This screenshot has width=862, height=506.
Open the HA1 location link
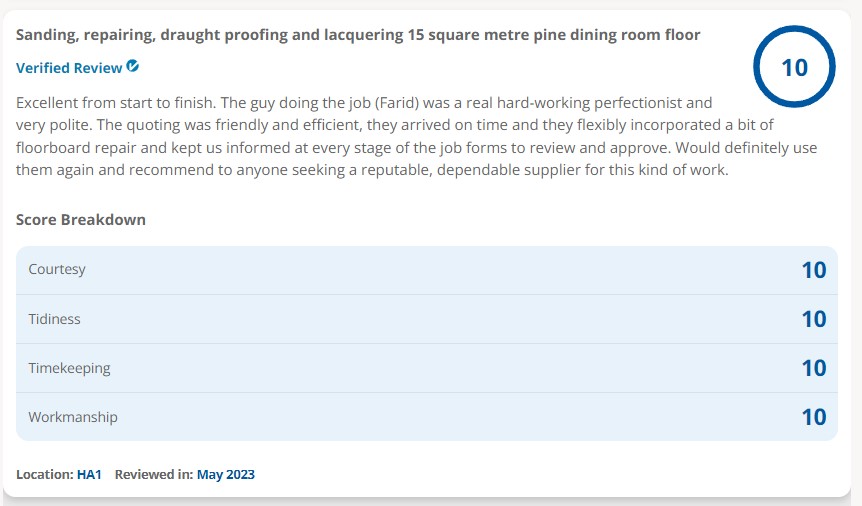coord(89,475)
